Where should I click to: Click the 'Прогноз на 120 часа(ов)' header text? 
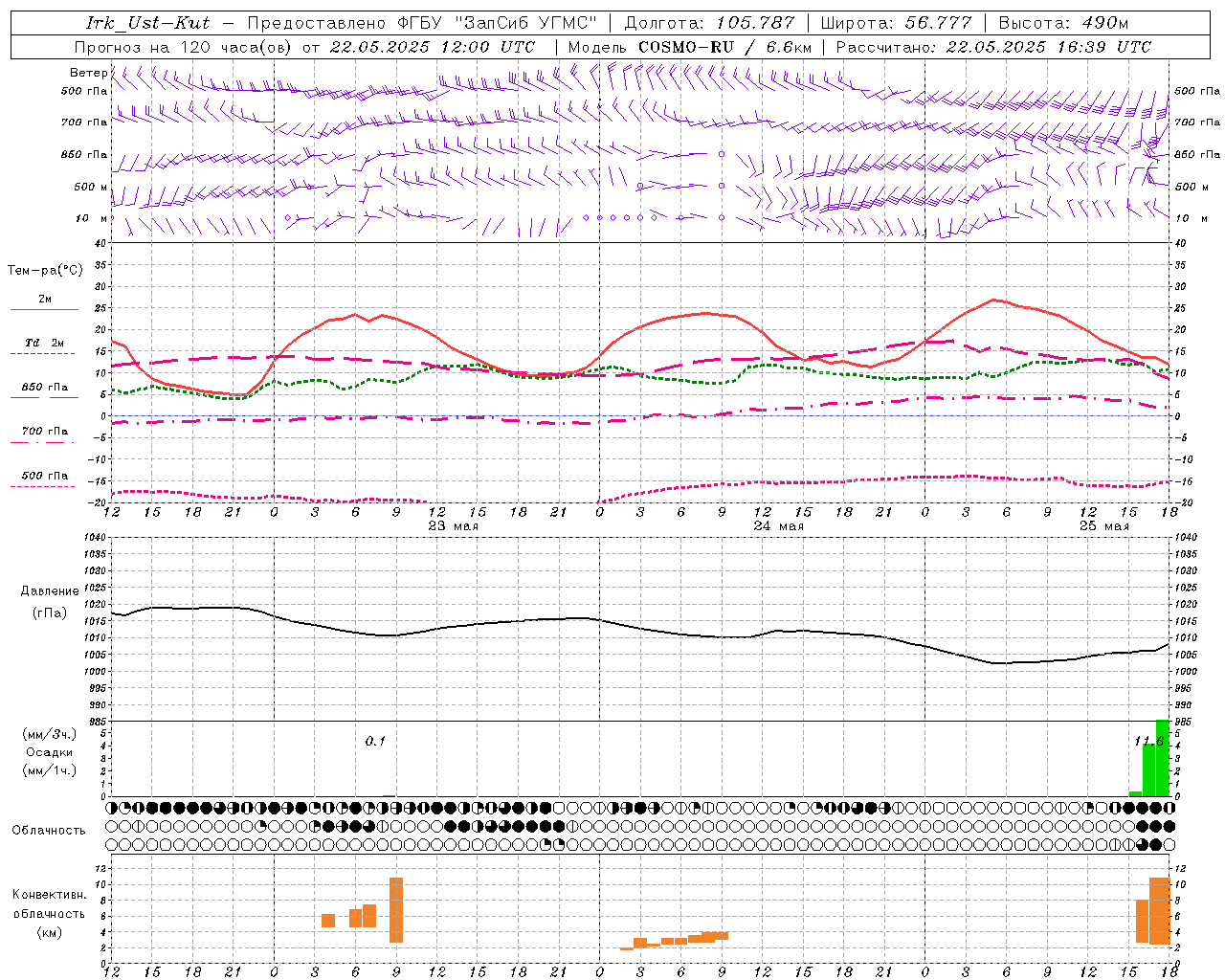tap(184, 47)
